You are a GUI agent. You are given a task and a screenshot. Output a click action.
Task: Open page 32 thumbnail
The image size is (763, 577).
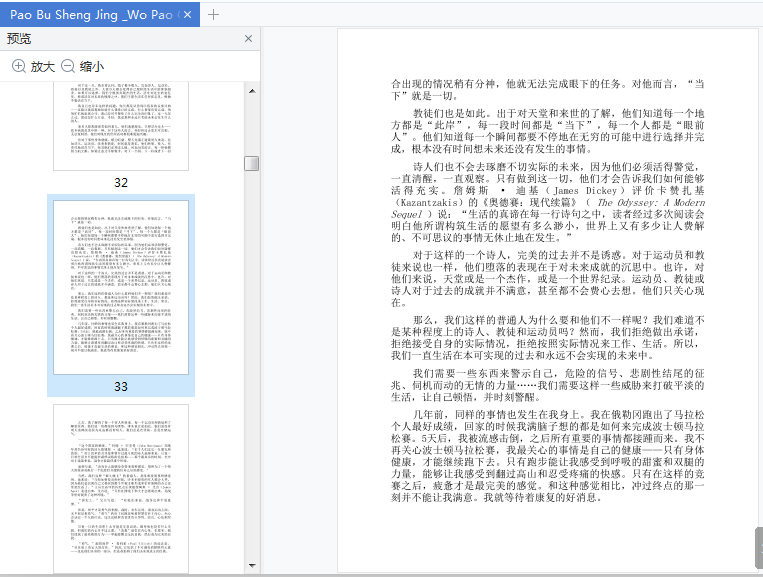tap(121, 126)
